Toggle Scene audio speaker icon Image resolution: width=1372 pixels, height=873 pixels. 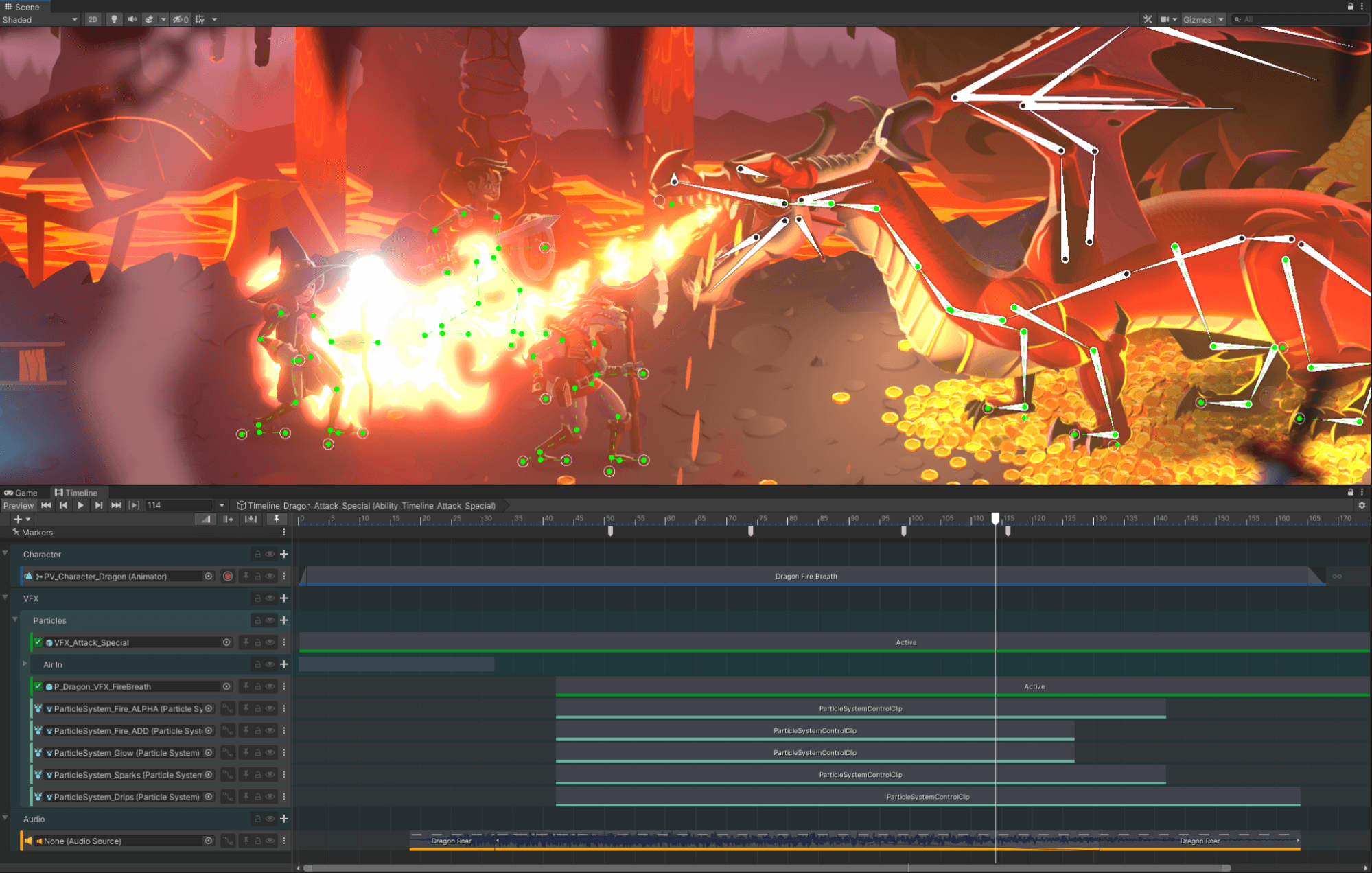click(x=132, y=19)
